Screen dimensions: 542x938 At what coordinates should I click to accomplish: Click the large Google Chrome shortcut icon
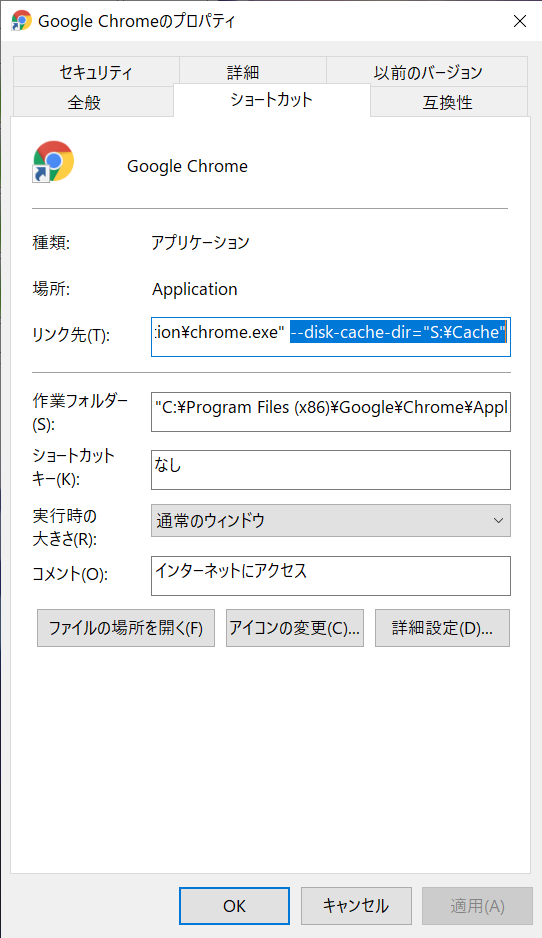coord(53,162)
